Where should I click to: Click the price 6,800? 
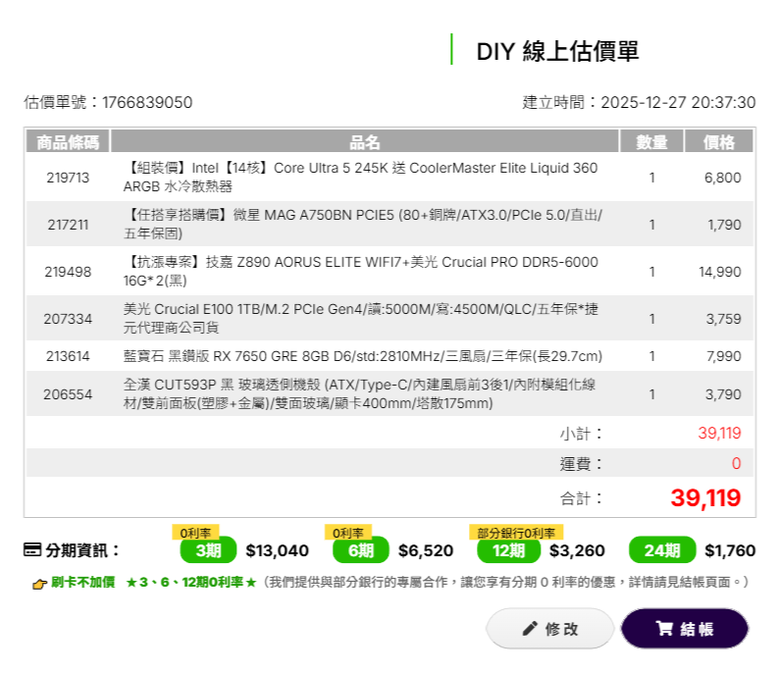722,178
